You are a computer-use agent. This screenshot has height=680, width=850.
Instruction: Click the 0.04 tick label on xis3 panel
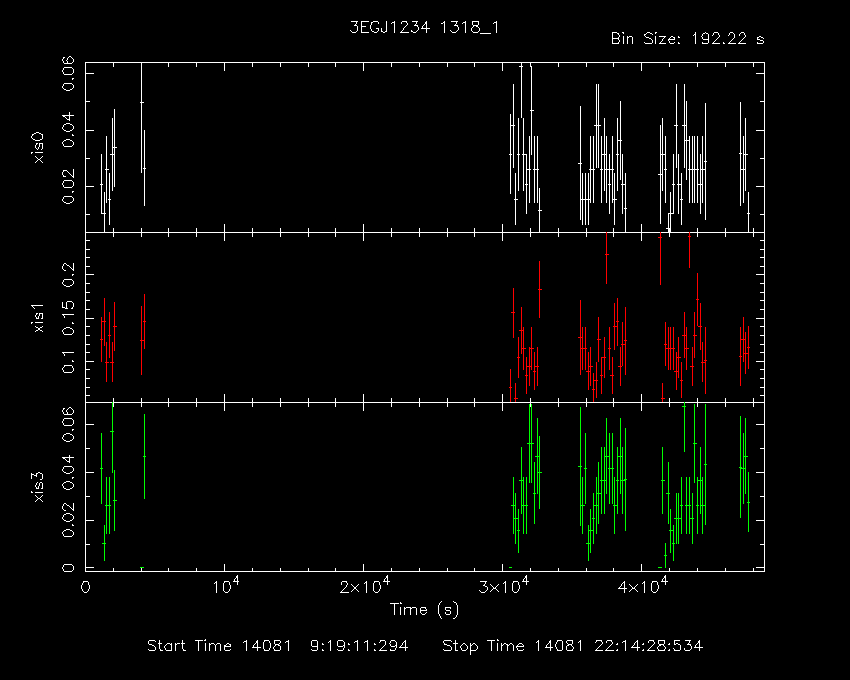coord(68,472)
